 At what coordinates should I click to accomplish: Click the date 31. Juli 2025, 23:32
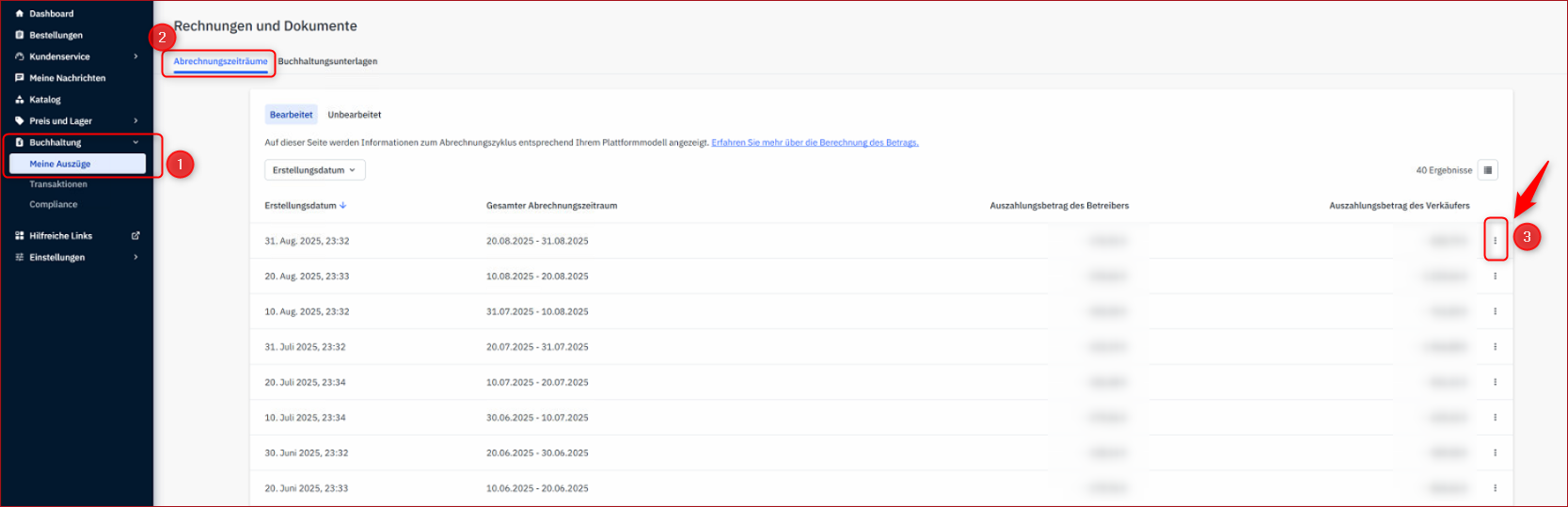(x=305, y=347)
